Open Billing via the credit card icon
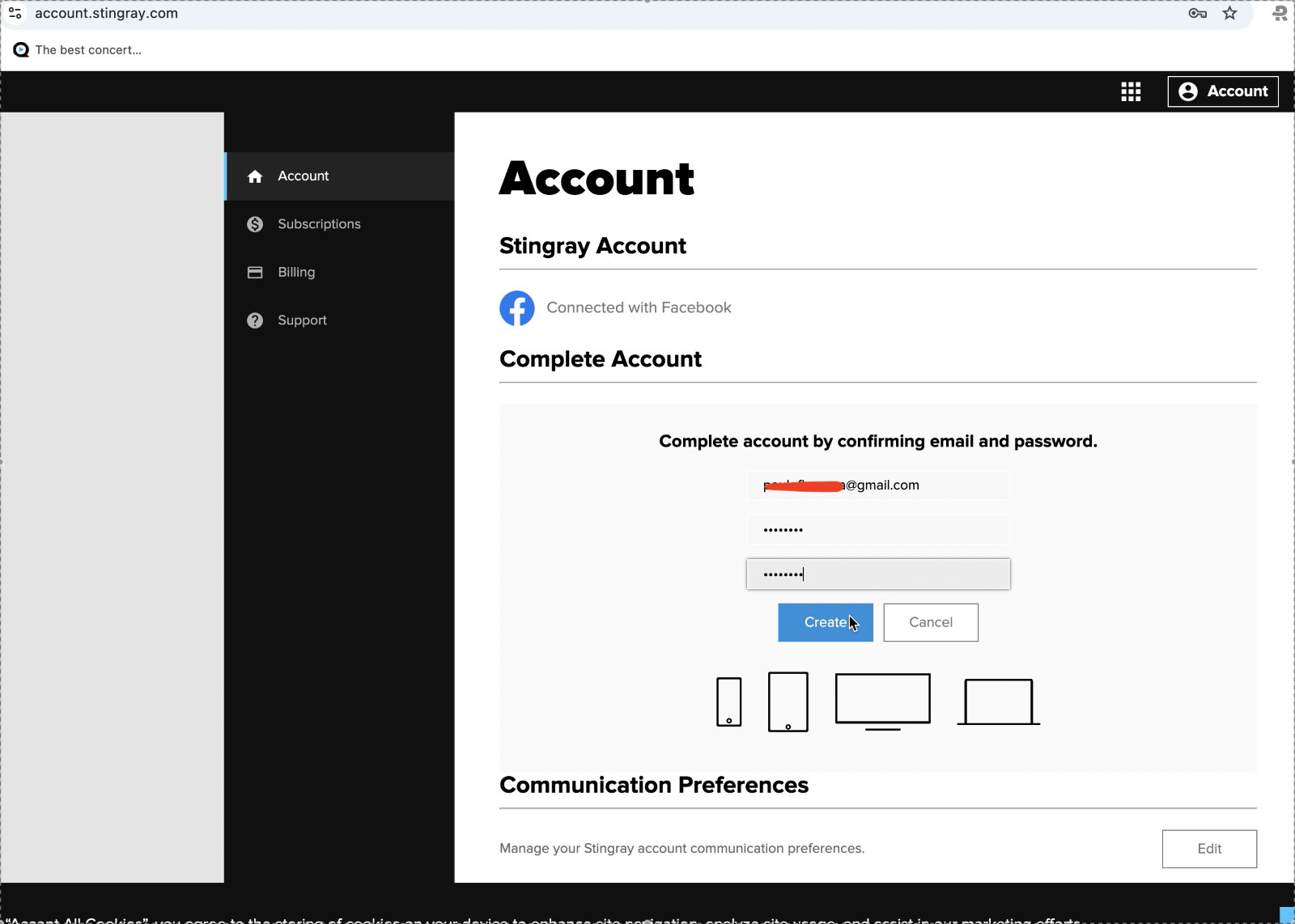The height and width of the screenshot is (924, 1295). coord(255,272)
